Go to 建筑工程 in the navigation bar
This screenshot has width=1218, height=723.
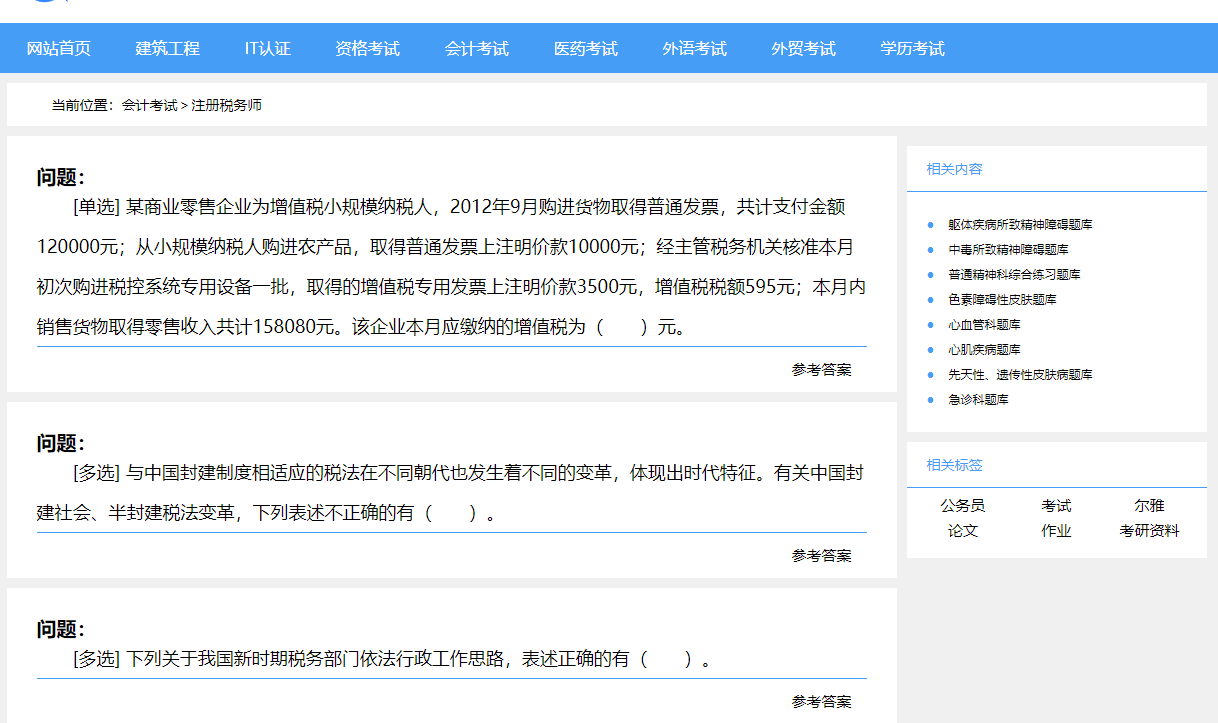[x=168, y=48]
